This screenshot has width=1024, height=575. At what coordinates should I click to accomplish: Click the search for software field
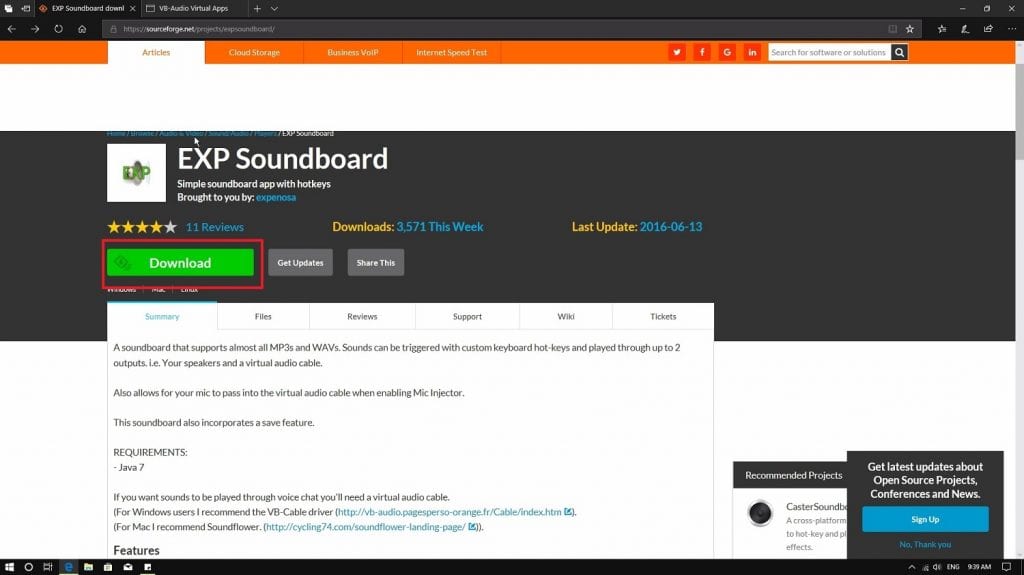(829, 52)
